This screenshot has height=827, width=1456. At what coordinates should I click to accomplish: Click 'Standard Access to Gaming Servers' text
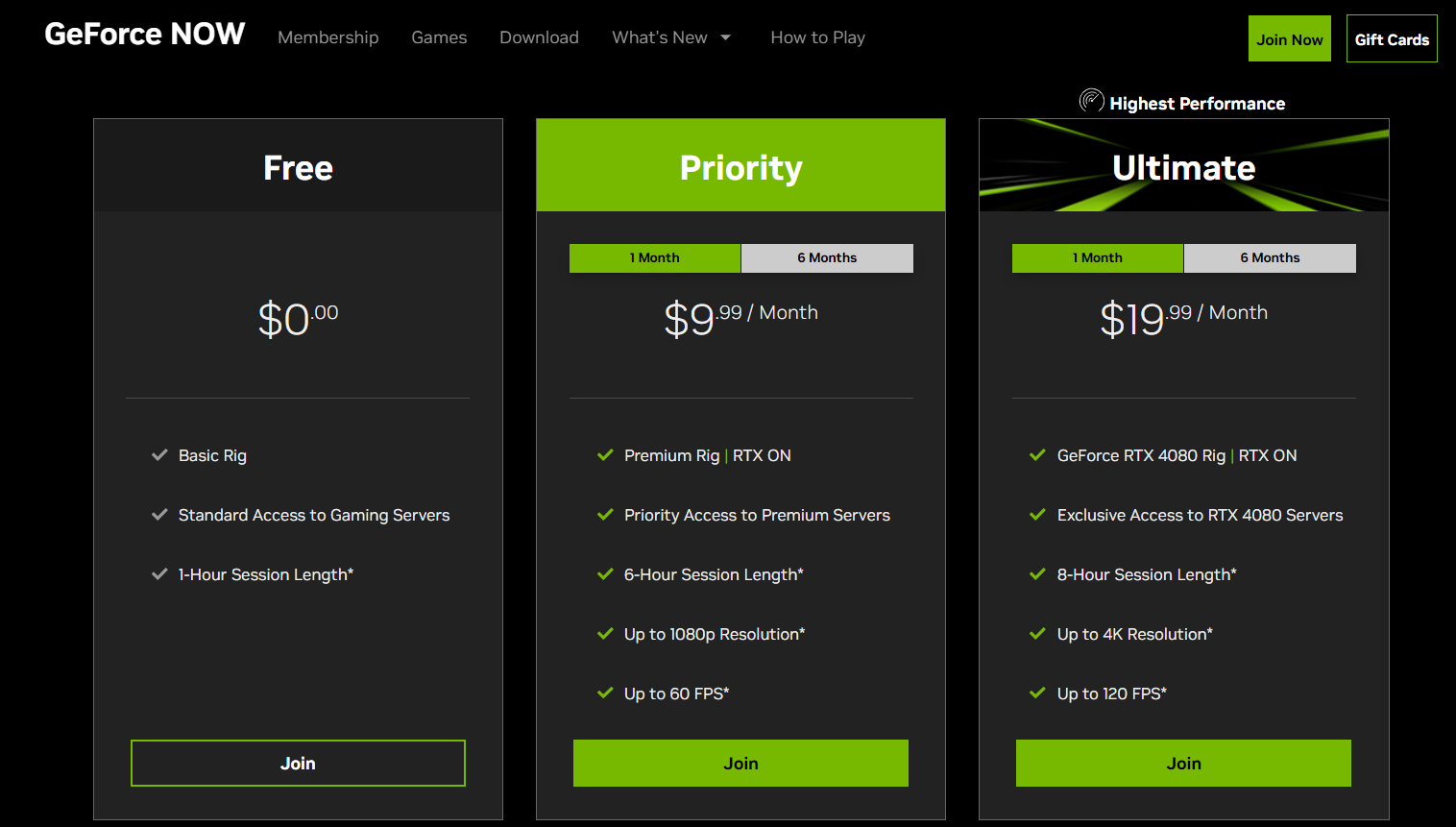(x=314, y=515)
